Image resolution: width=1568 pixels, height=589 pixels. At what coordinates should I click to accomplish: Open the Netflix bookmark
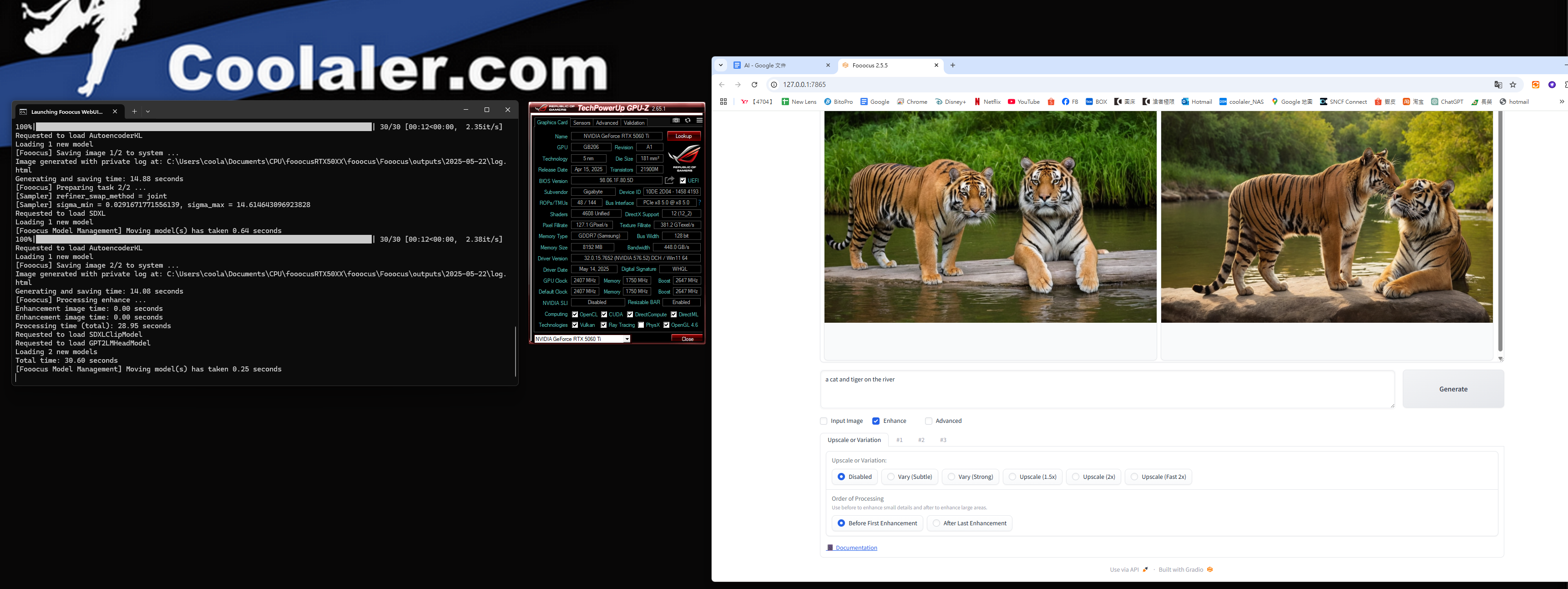point(987,102)
